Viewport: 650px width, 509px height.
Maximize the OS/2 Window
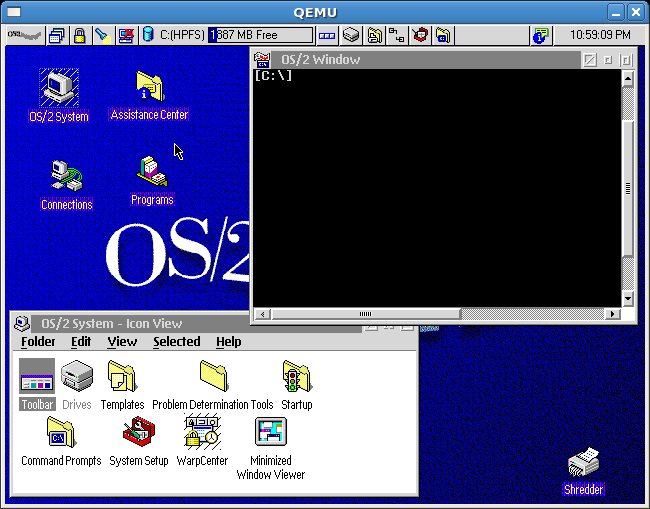pos(626,60)
